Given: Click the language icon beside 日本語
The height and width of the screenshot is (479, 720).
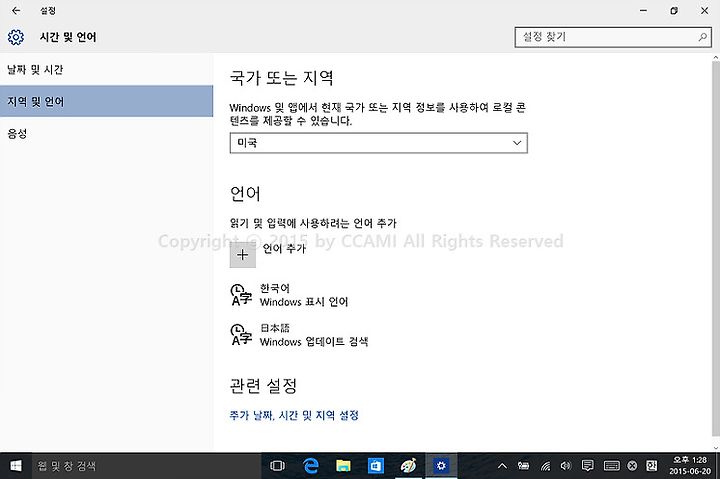Looking at the screenshot, I should [x=241, y=334].
